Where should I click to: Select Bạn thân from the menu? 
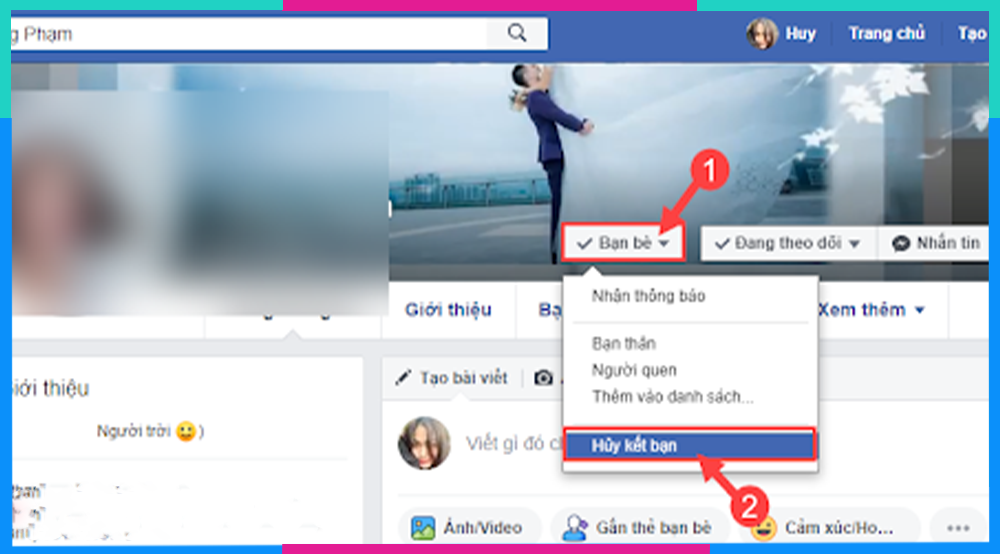pyautogui.click(x=624, y=344)
